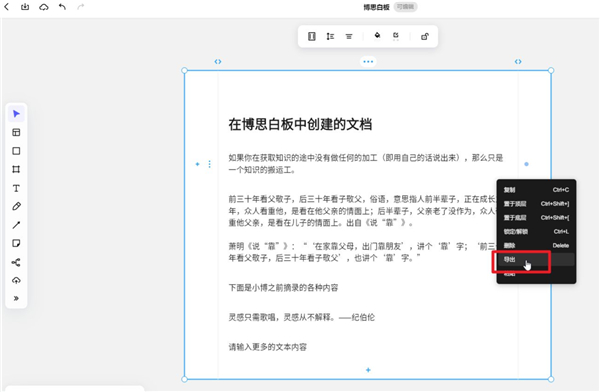Open the template/table tool in left toolbar
The image size is (600, 392).
(x=16, y=132)
